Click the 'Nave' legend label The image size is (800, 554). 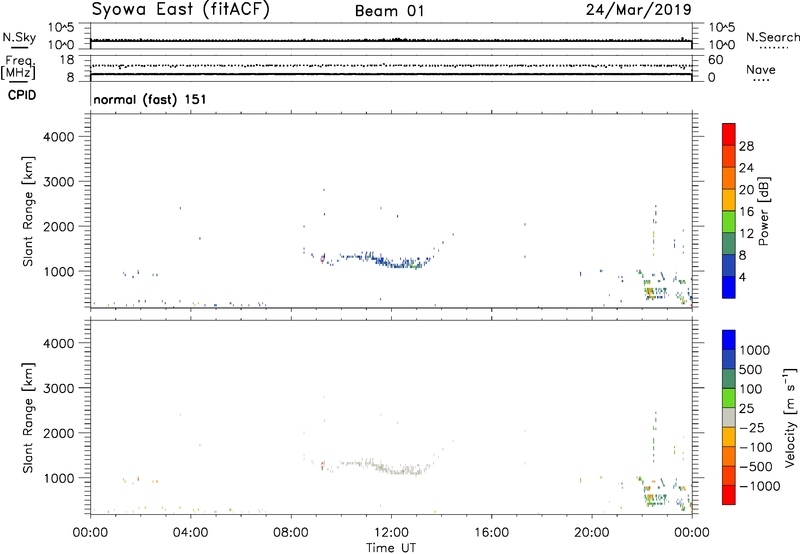point(761,69)
